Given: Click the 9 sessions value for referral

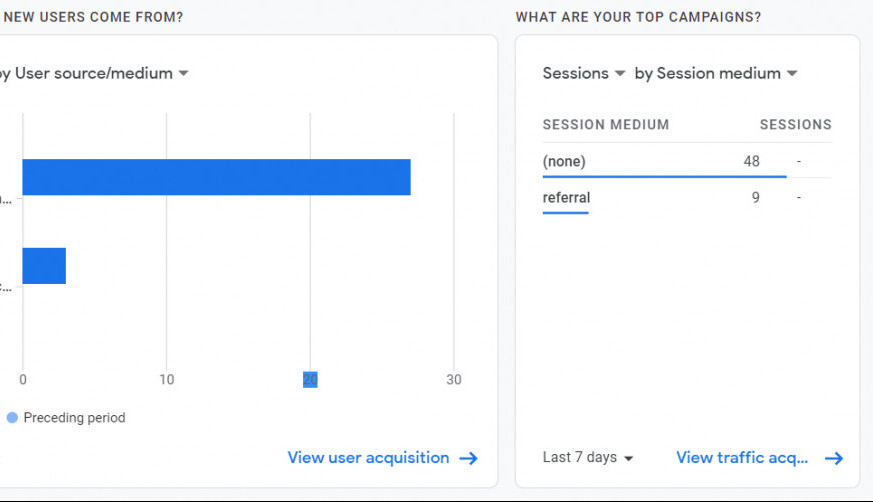Looking at the screenshot, I should click(755, 197).
